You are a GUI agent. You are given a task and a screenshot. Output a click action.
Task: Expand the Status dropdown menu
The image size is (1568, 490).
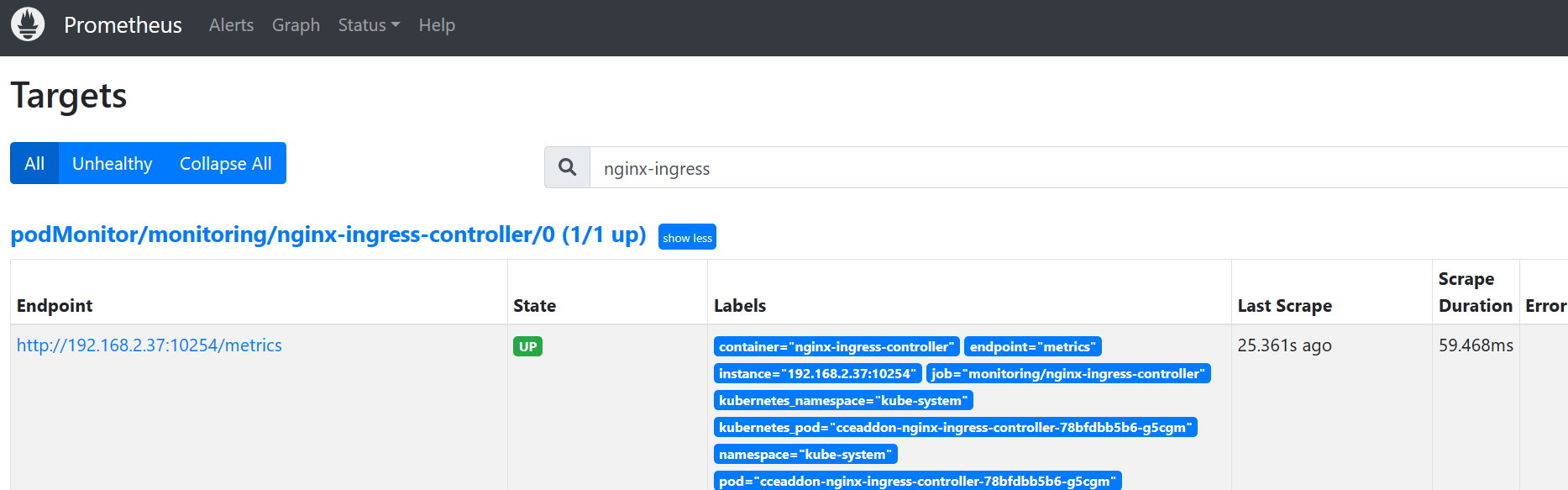(369, 25)
